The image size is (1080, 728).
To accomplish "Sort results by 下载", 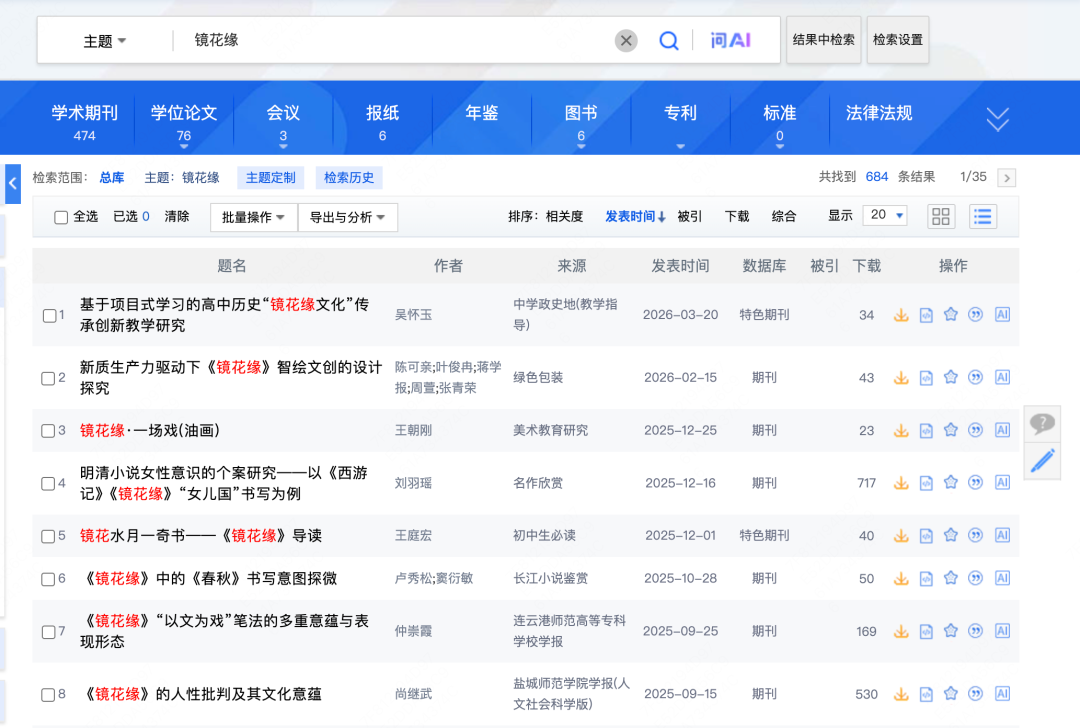I will click(736, 217).
